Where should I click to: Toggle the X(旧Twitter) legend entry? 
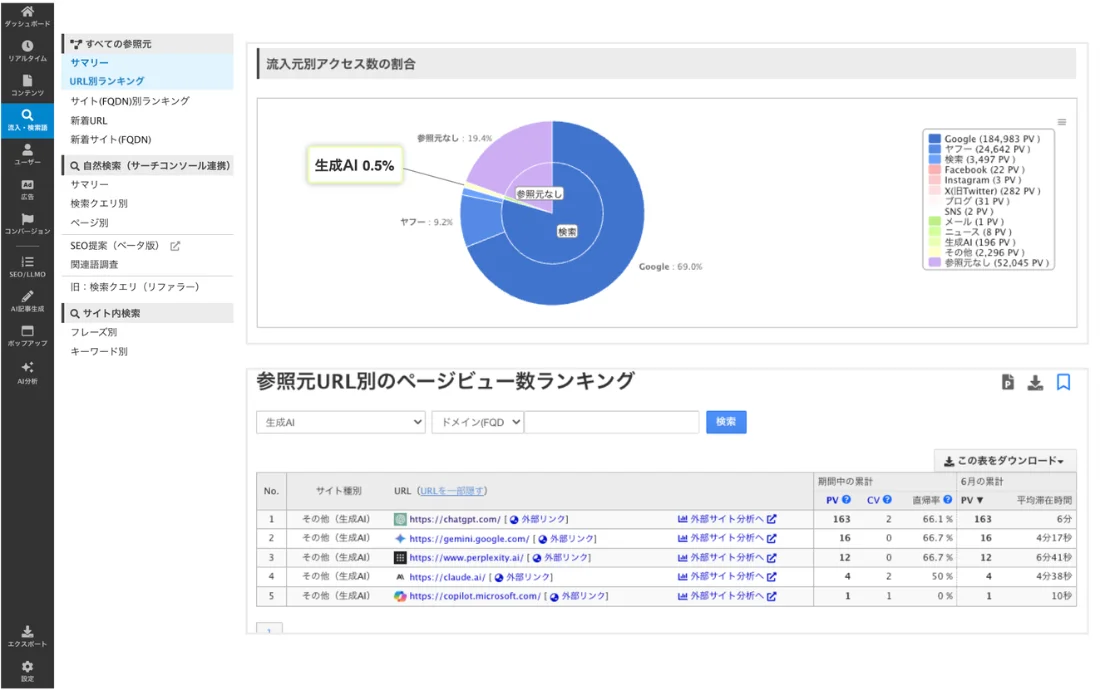click(x=984, y=191)
